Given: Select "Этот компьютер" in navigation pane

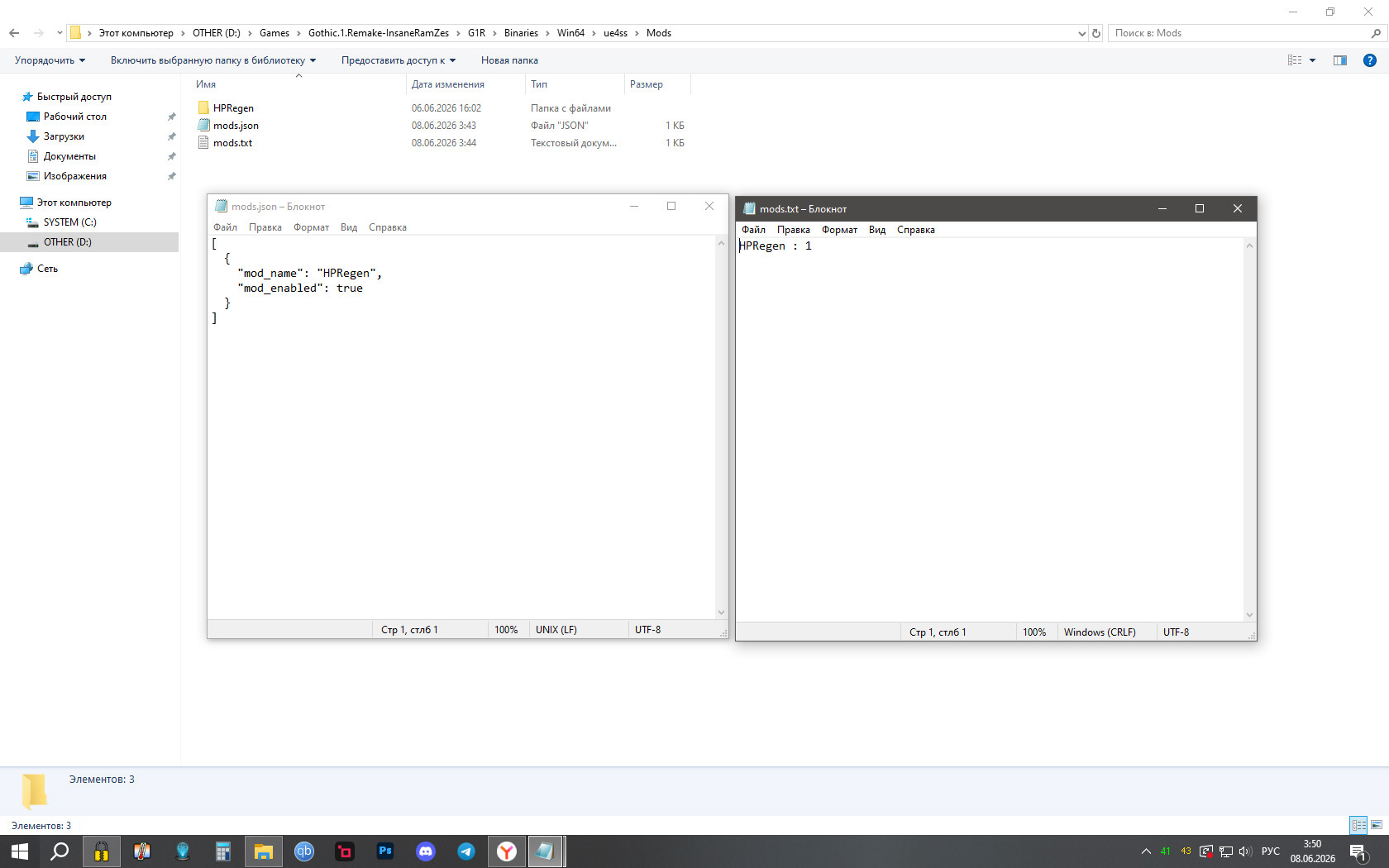Looking at the screenshot, I should tap(74, 203).
